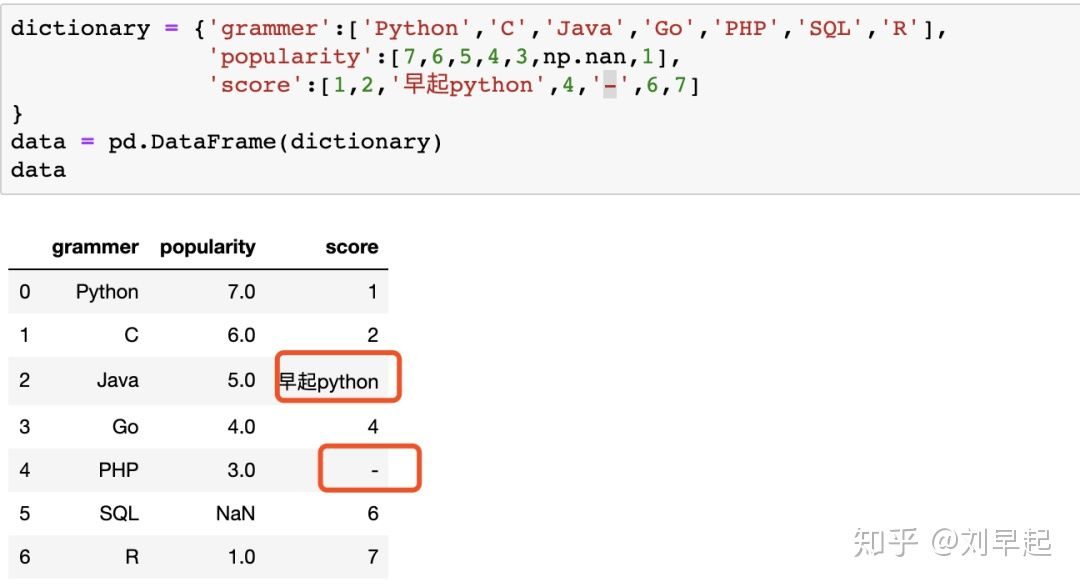Image resolution: width=1080 pixels, height=587 pixels.
Task: Click the score value 6 for SQL
Action: pos(373,513)
